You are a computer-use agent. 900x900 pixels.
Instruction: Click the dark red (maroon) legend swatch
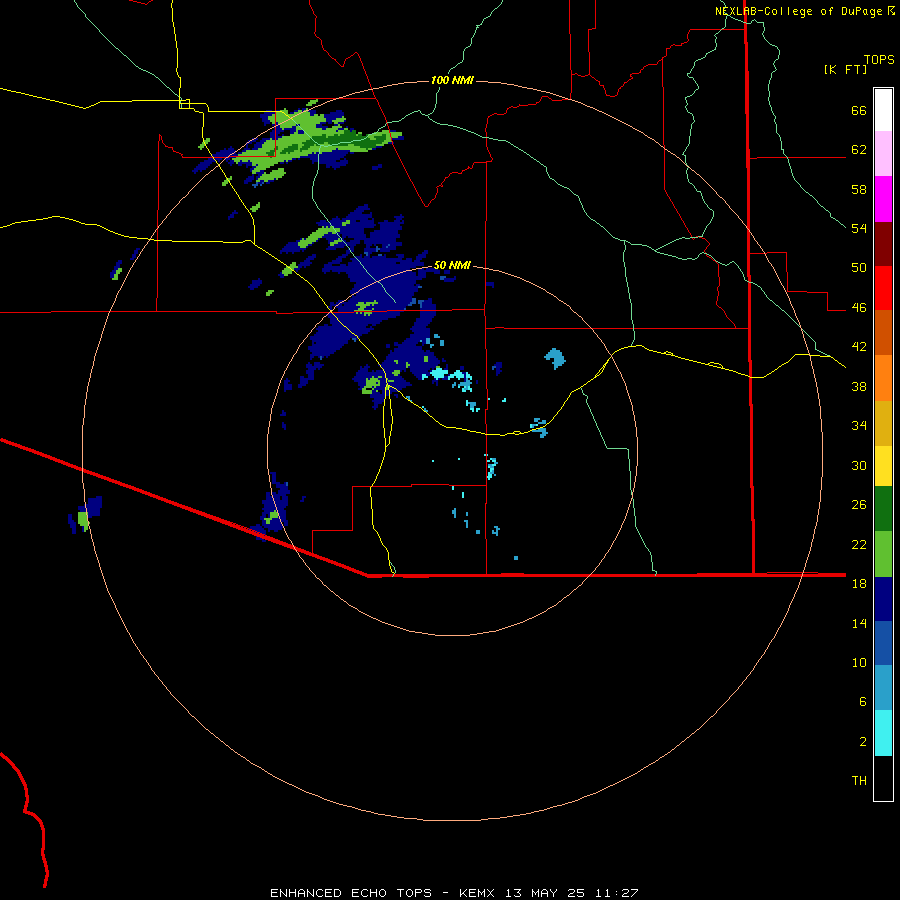tap(883, 244)
